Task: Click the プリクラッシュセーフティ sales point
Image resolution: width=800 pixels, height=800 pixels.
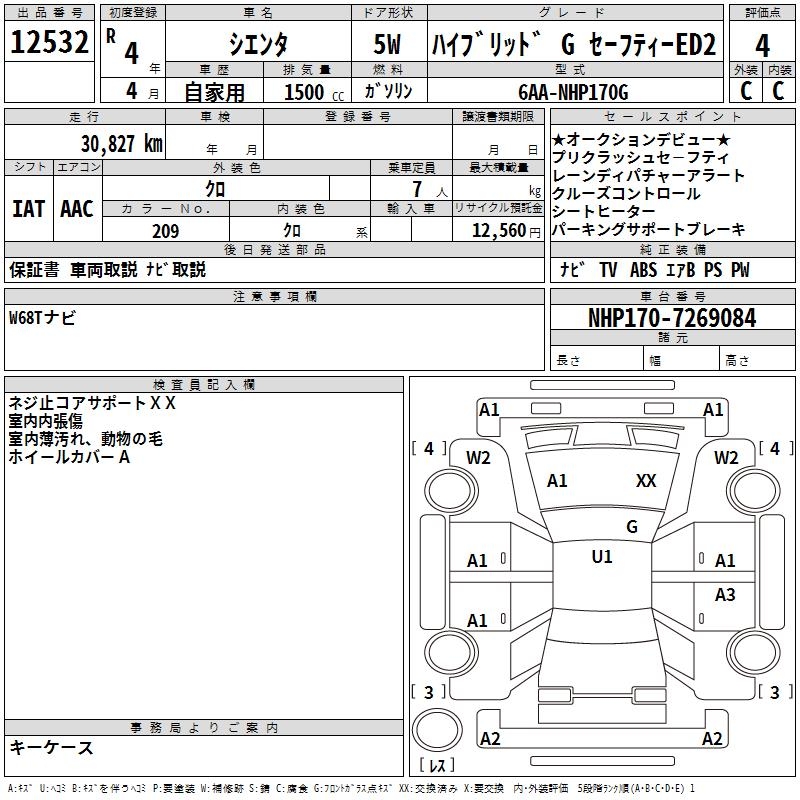Action: click(x=640, y=158)
